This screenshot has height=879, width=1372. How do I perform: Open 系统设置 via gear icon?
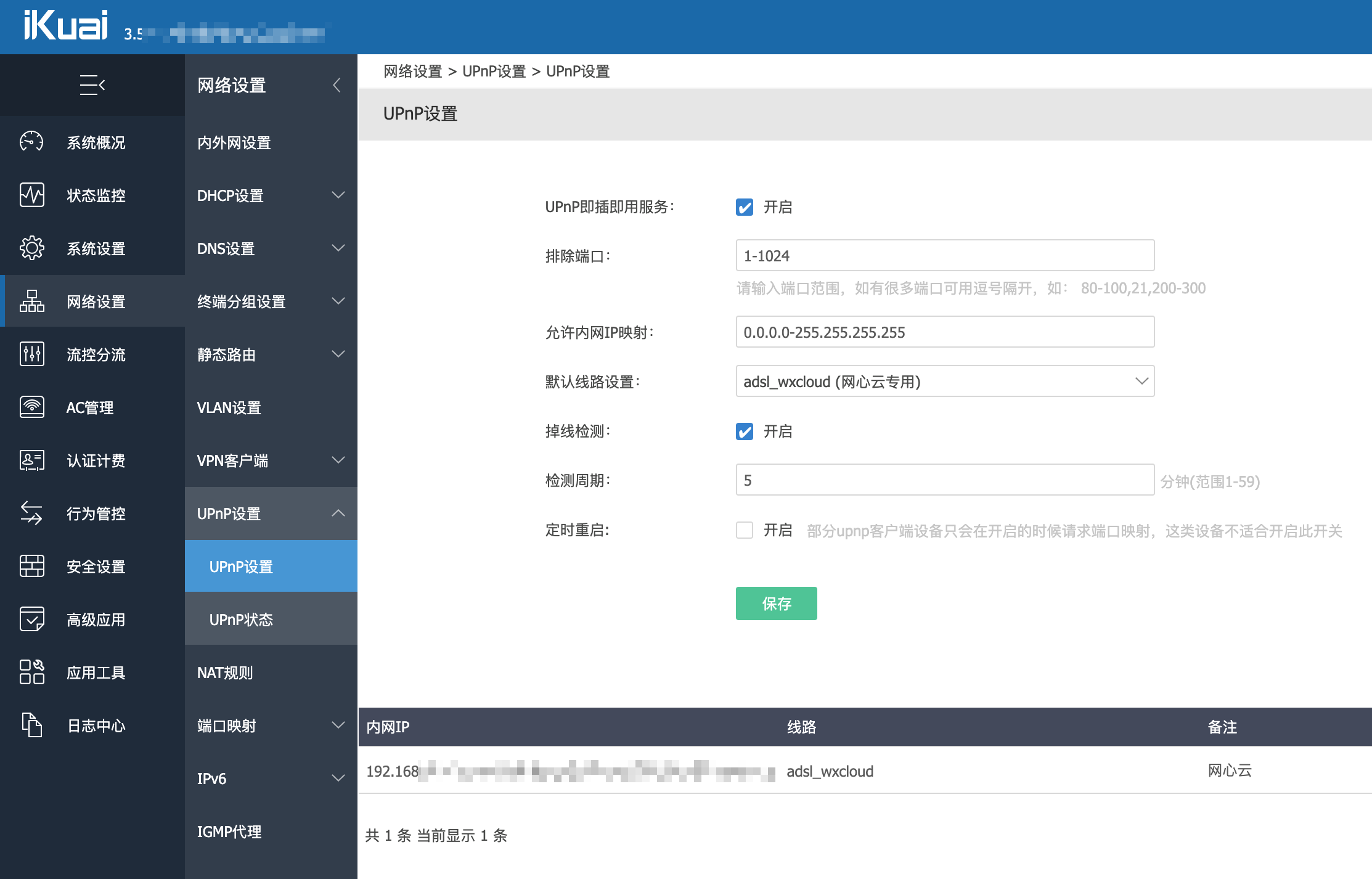tap(31, 248)
